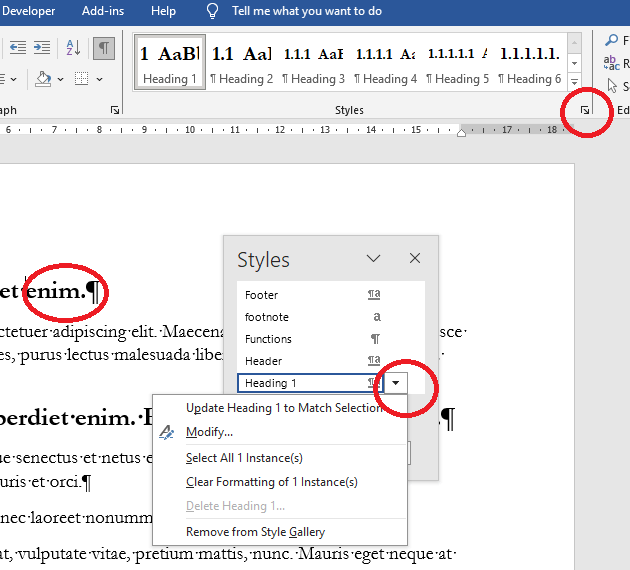Viewport: 630px width, 570px height.
Task: Click the style gallery row-up arrow
Action: pyautogui.click(x=574, y=43)
